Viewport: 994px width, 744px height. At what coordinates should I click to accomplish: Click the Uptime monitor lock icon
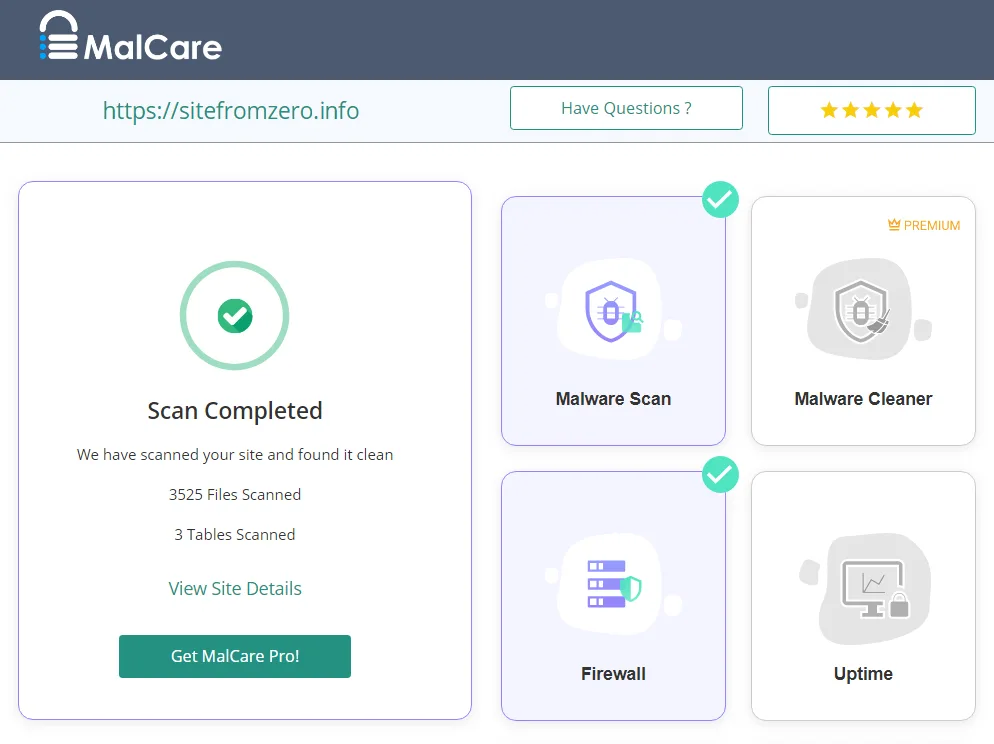point(874,588)
